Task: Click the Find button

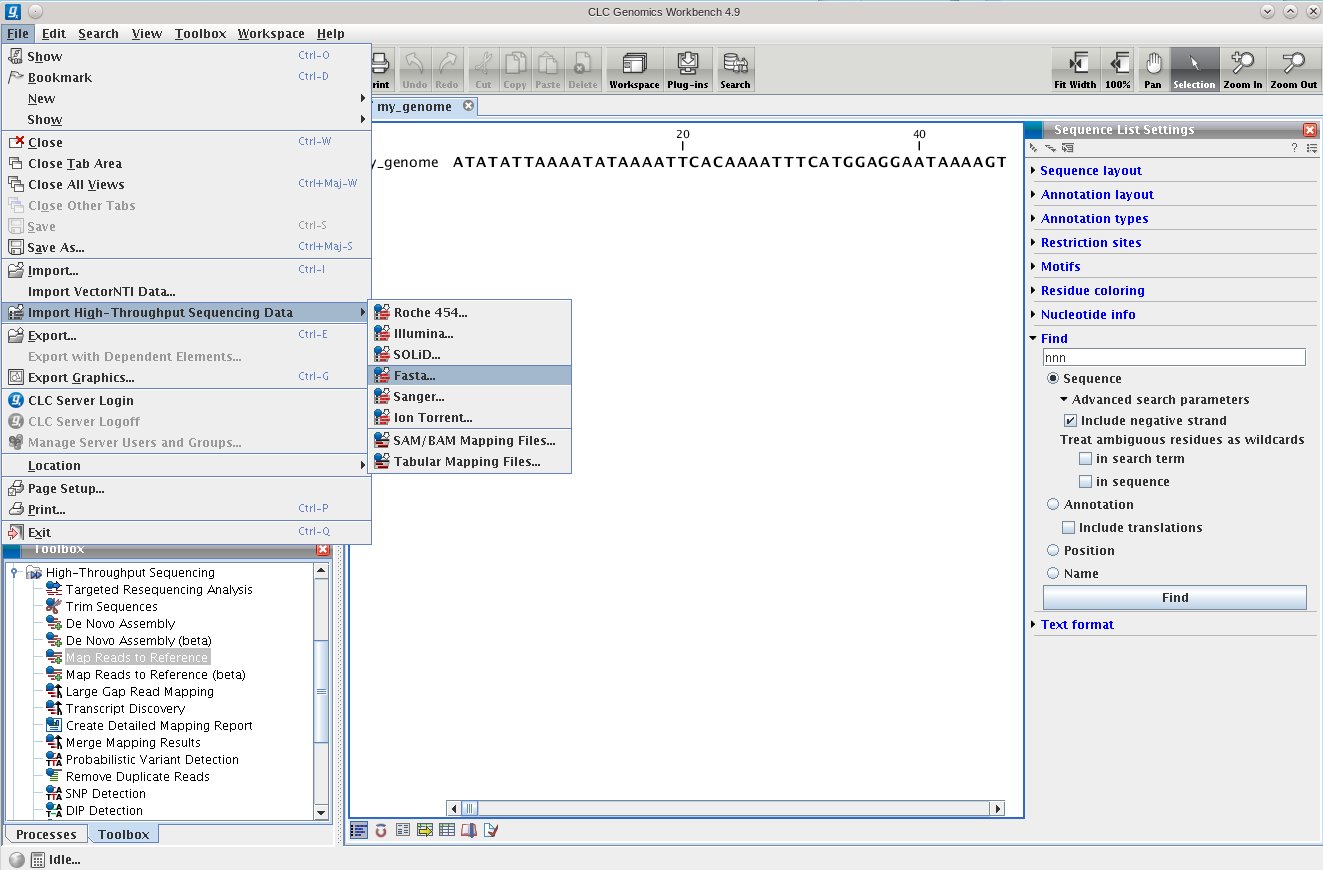Action: click(1175, 598)
